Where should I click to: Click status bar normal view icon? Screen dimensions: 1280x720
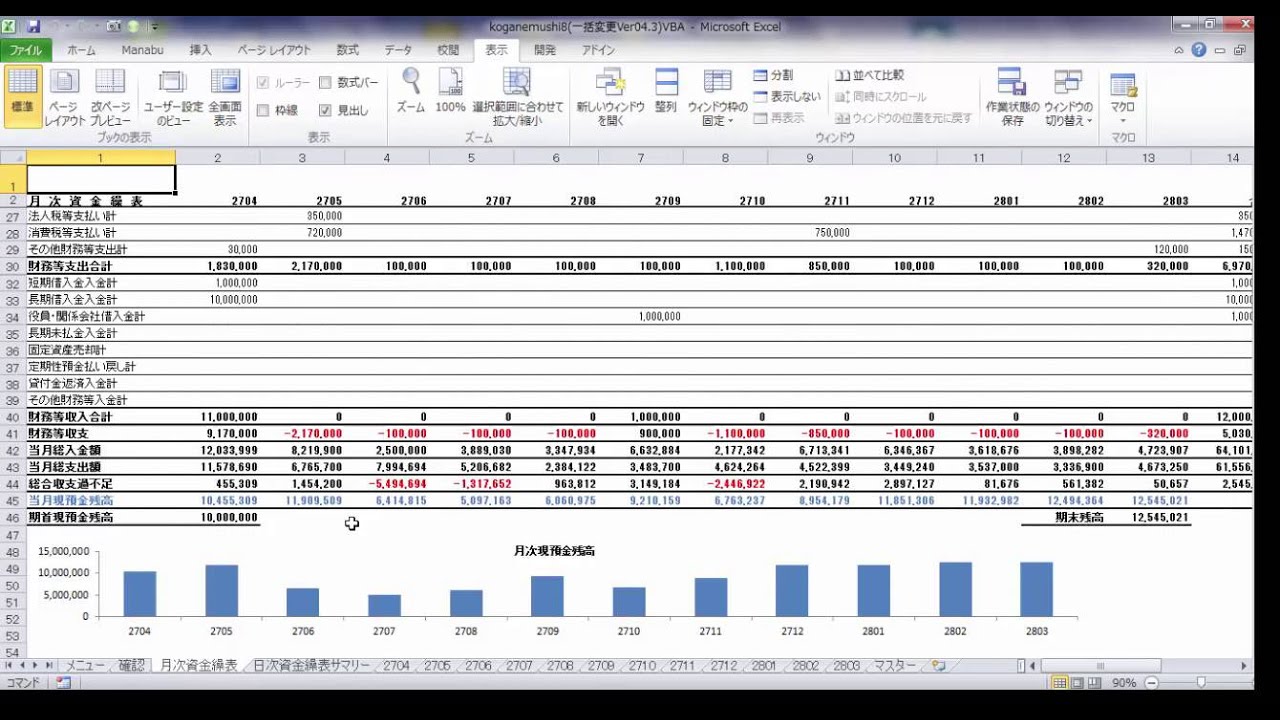pos(1060,682)
